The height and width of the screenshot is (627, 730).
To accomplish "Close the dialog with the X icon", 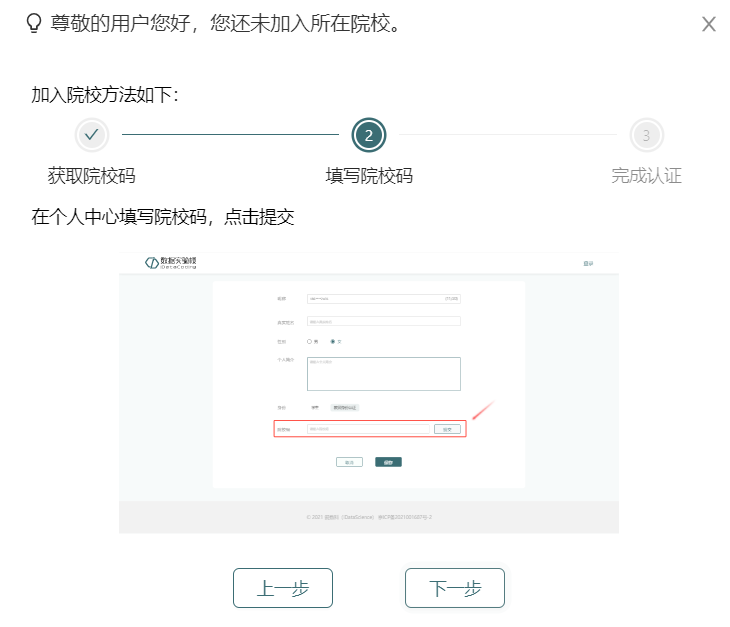I will (709, 24).
